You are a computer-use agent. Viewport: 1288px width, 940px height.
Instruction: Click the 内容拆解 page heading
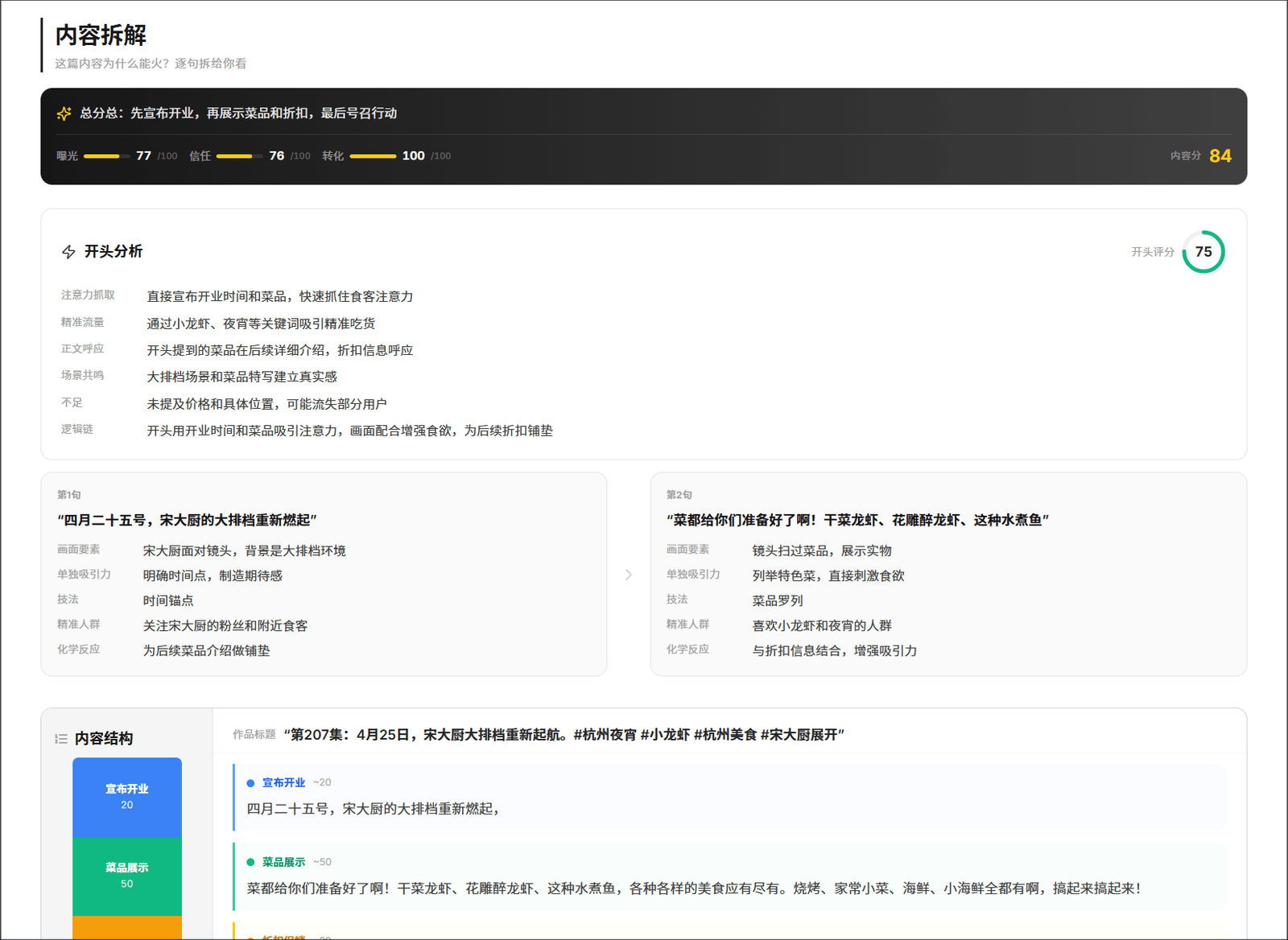pyautogui.click(x=101, y=35)
